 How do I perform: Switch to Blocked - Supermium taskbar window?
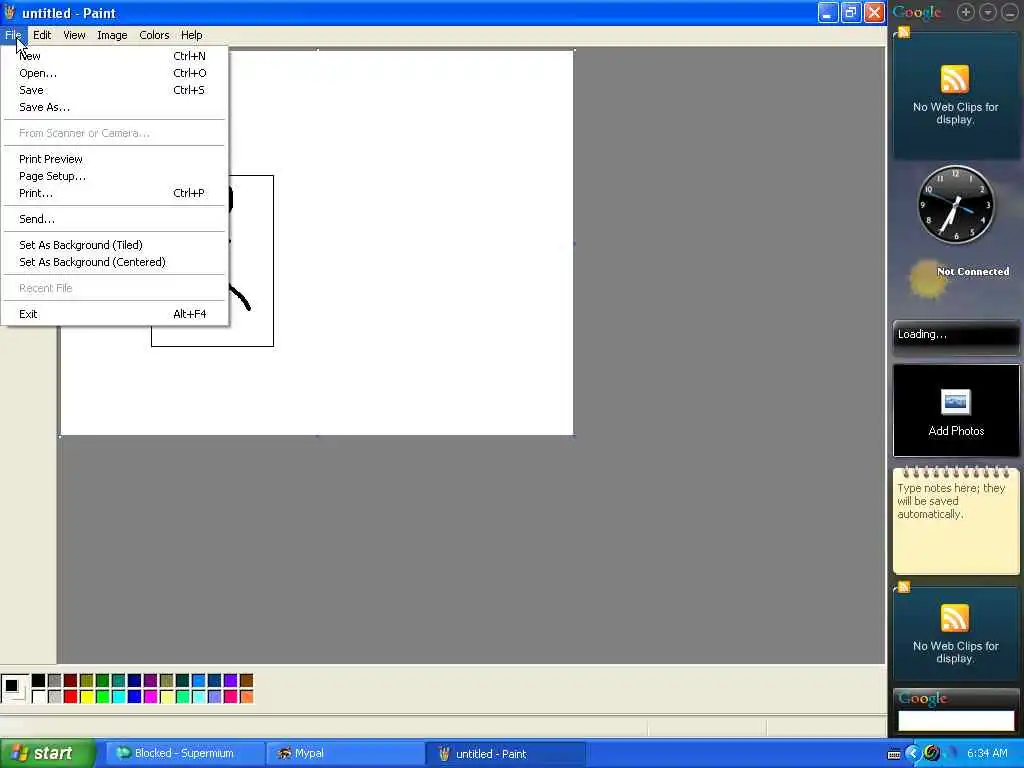pos(183,754)
